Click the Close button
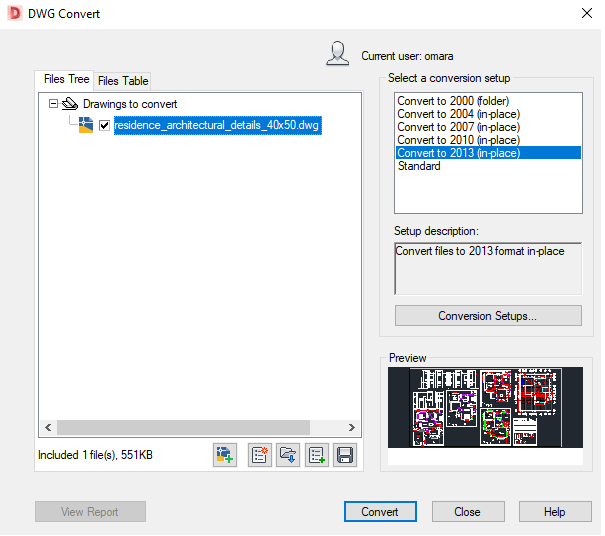Image resolution: width=605 pixels, height=536 pixels. 468,512
